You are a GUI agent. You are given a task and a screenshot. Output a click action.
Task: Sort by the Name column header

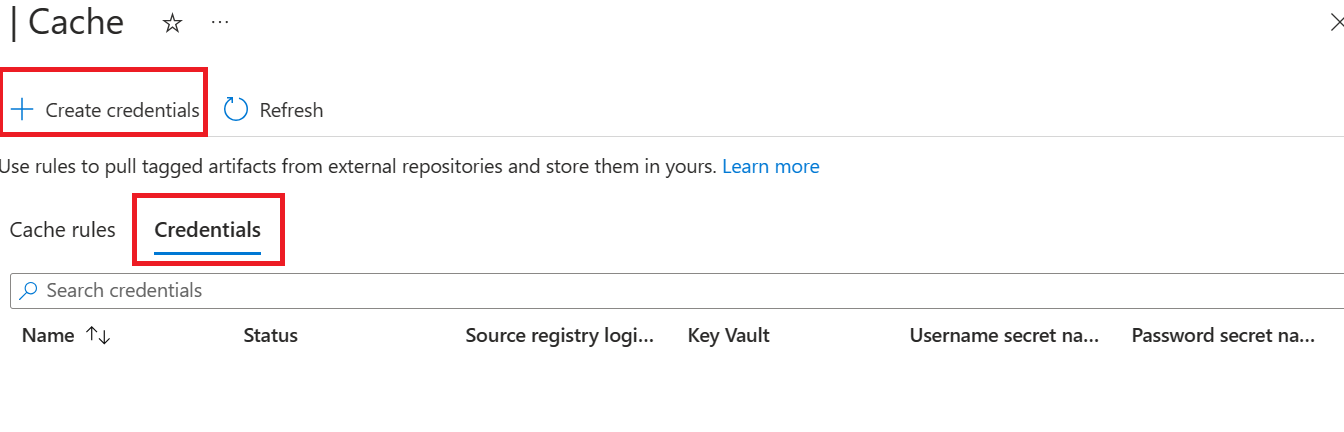coord(48,336)
